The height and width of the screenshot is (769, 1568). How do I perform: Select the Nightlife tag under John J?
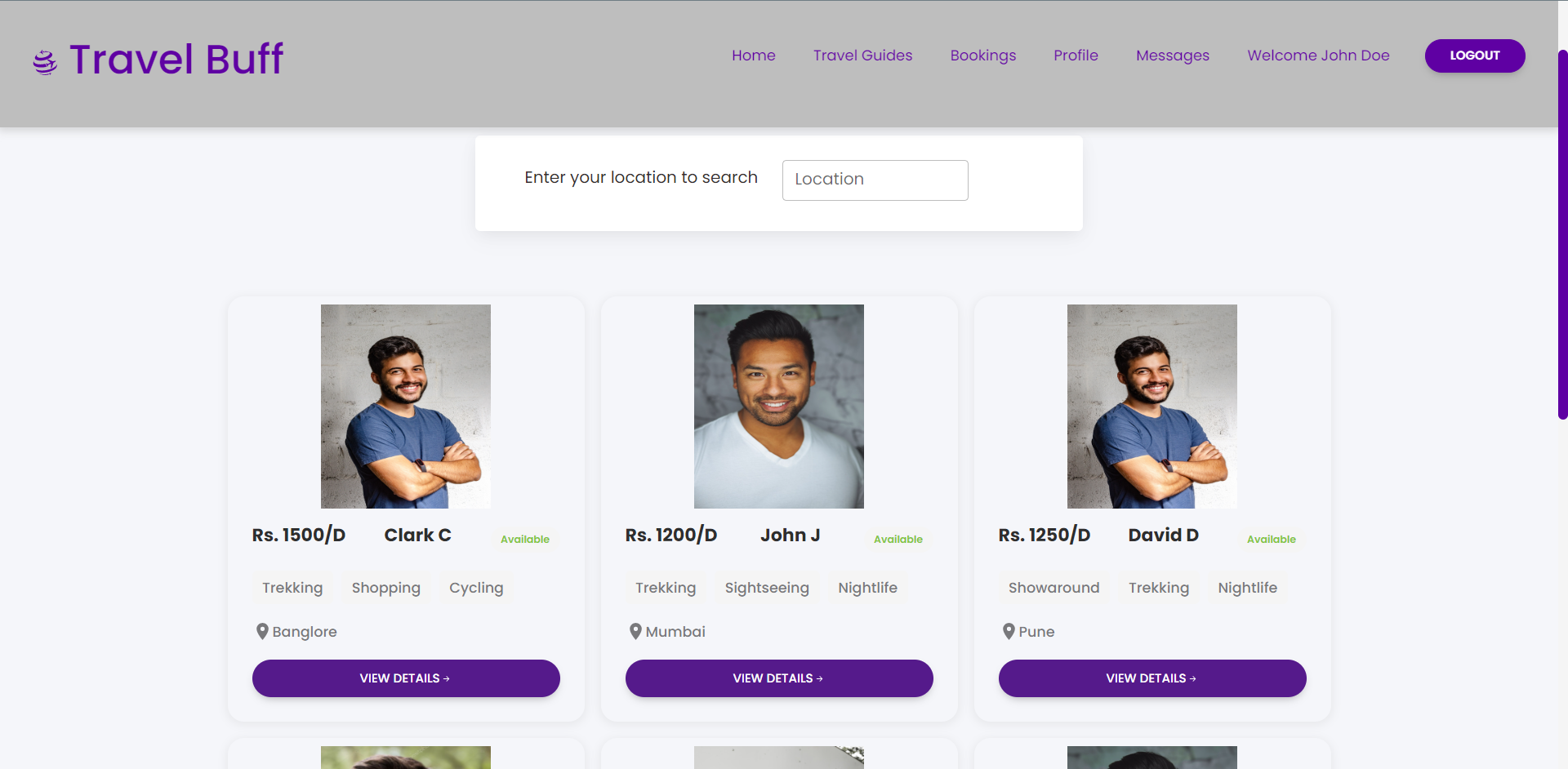tap(867, 587)
